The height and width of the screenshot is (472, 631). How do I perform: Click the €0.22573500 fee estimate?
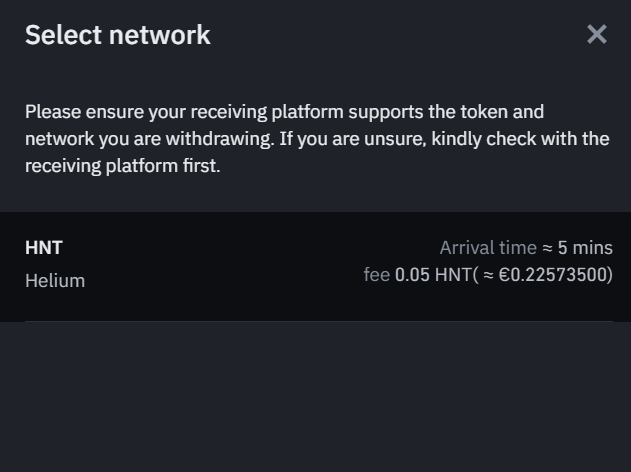coord(554,275)
